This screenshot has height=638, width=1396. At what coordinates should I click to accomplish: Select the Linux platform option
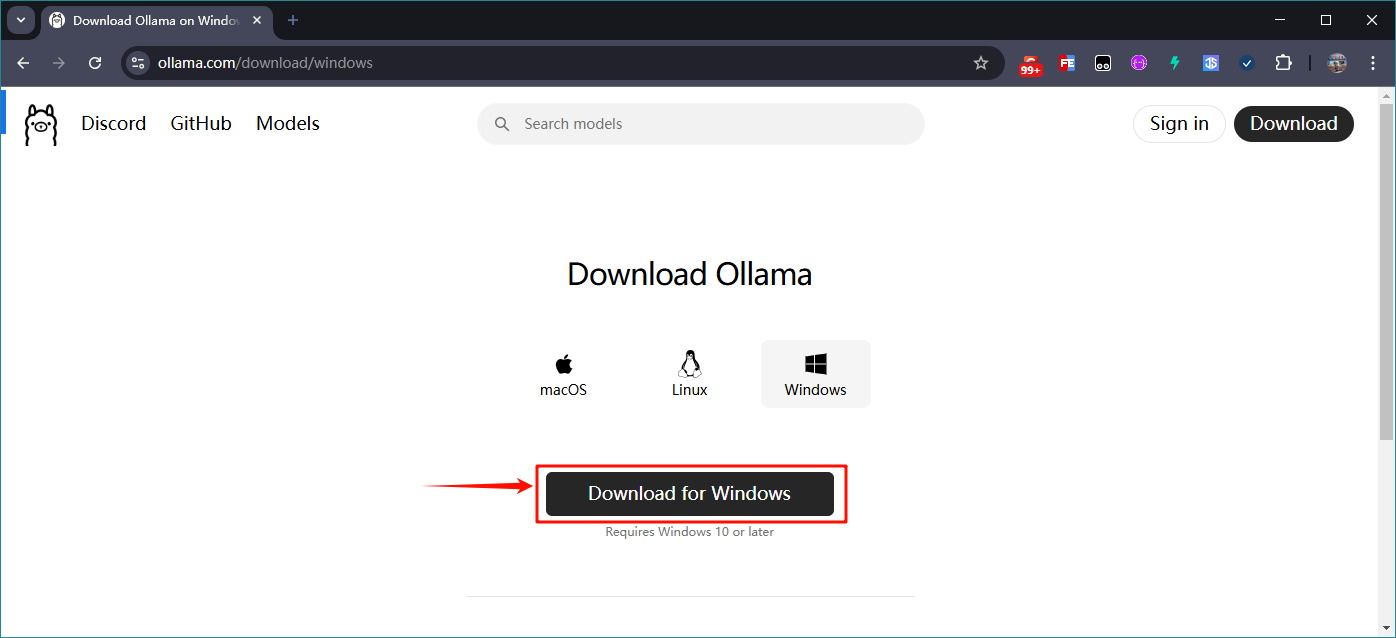coord(689,373)
